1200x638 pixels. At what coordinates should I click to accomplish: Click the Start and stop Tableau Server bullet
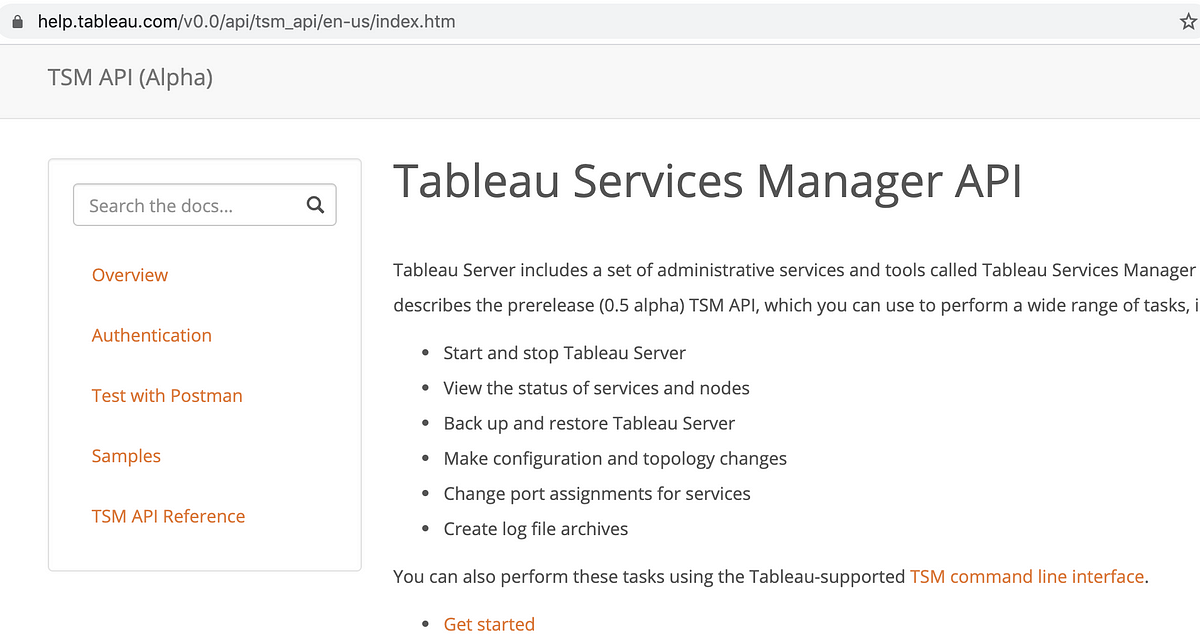tap(564, 353)
